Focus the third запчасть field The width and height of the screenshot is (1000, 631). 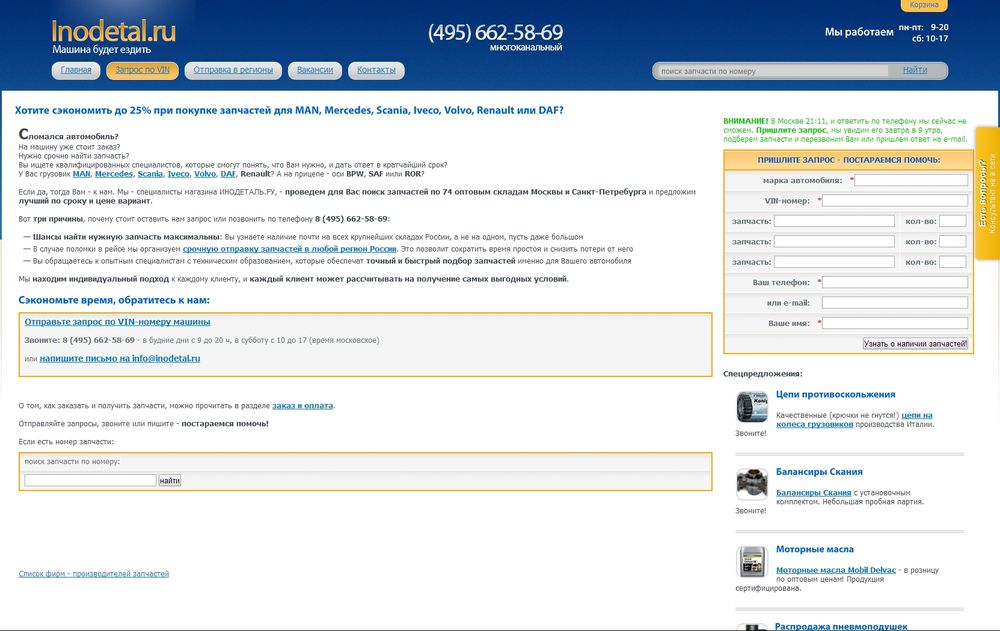(x=834, y=262)
